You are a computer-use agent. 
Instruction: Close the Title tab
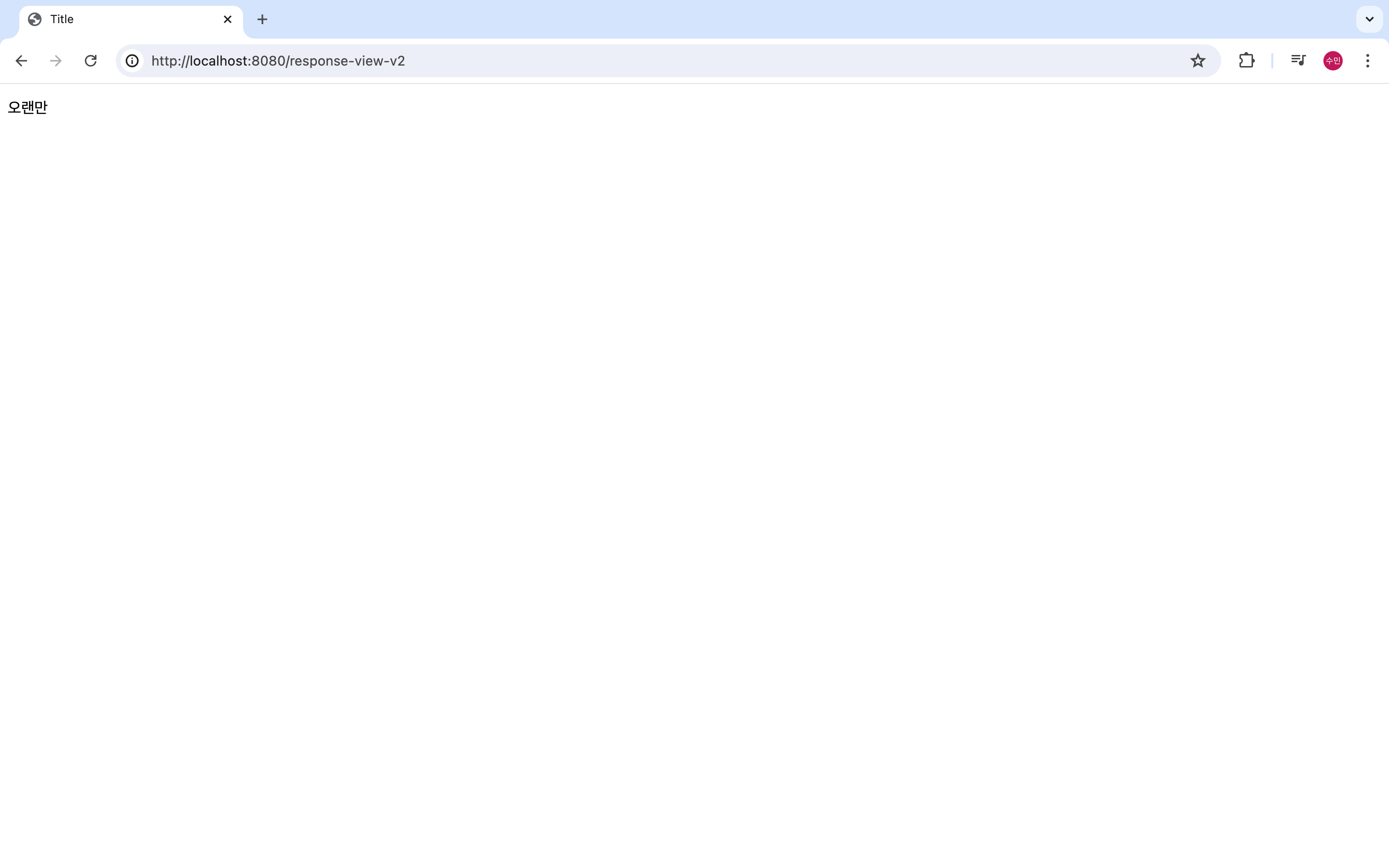pos(227,19)
